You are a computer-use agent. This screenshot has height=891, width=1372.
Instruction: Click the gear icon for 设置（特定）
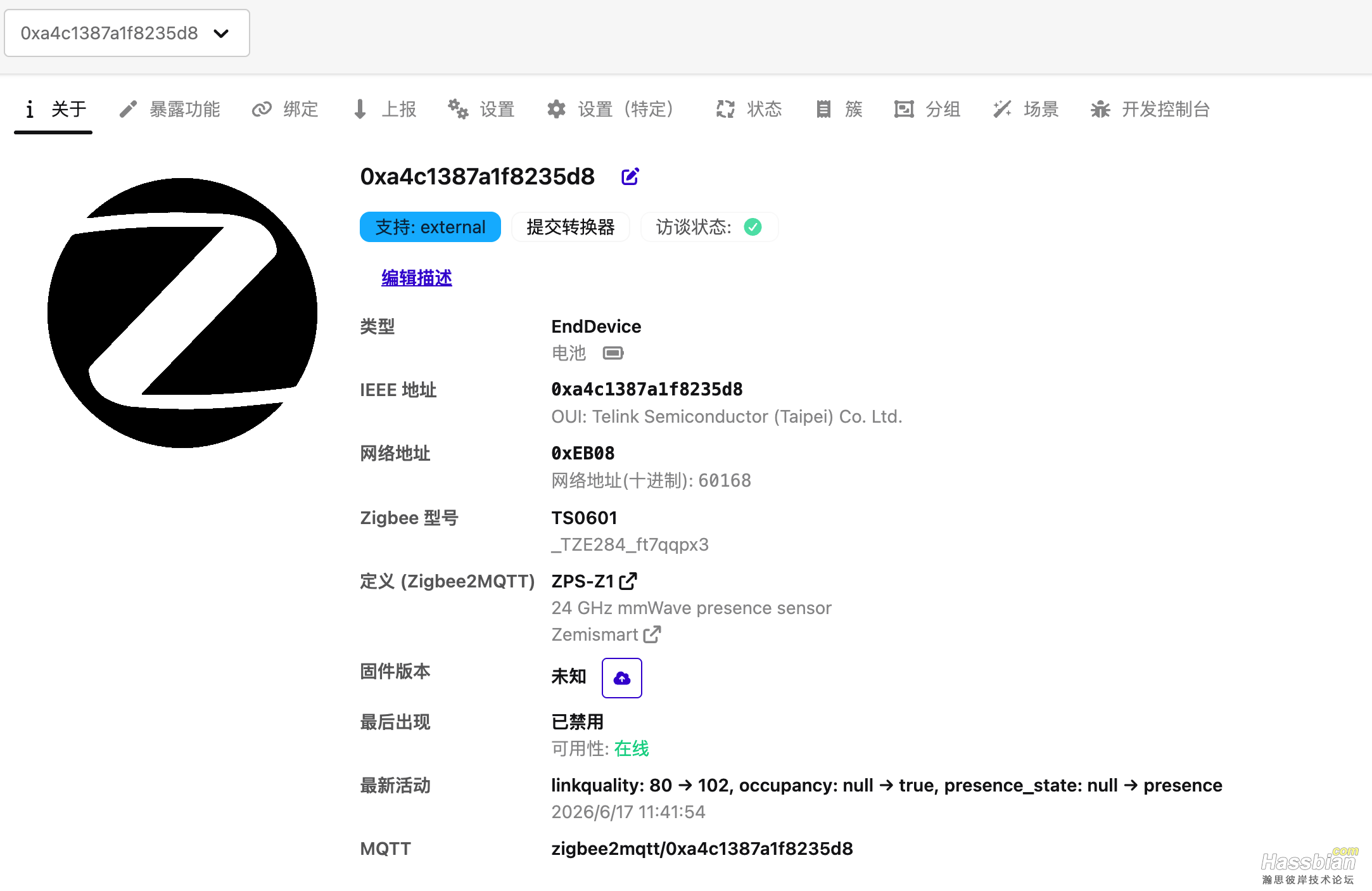click(x=556, y=110)
